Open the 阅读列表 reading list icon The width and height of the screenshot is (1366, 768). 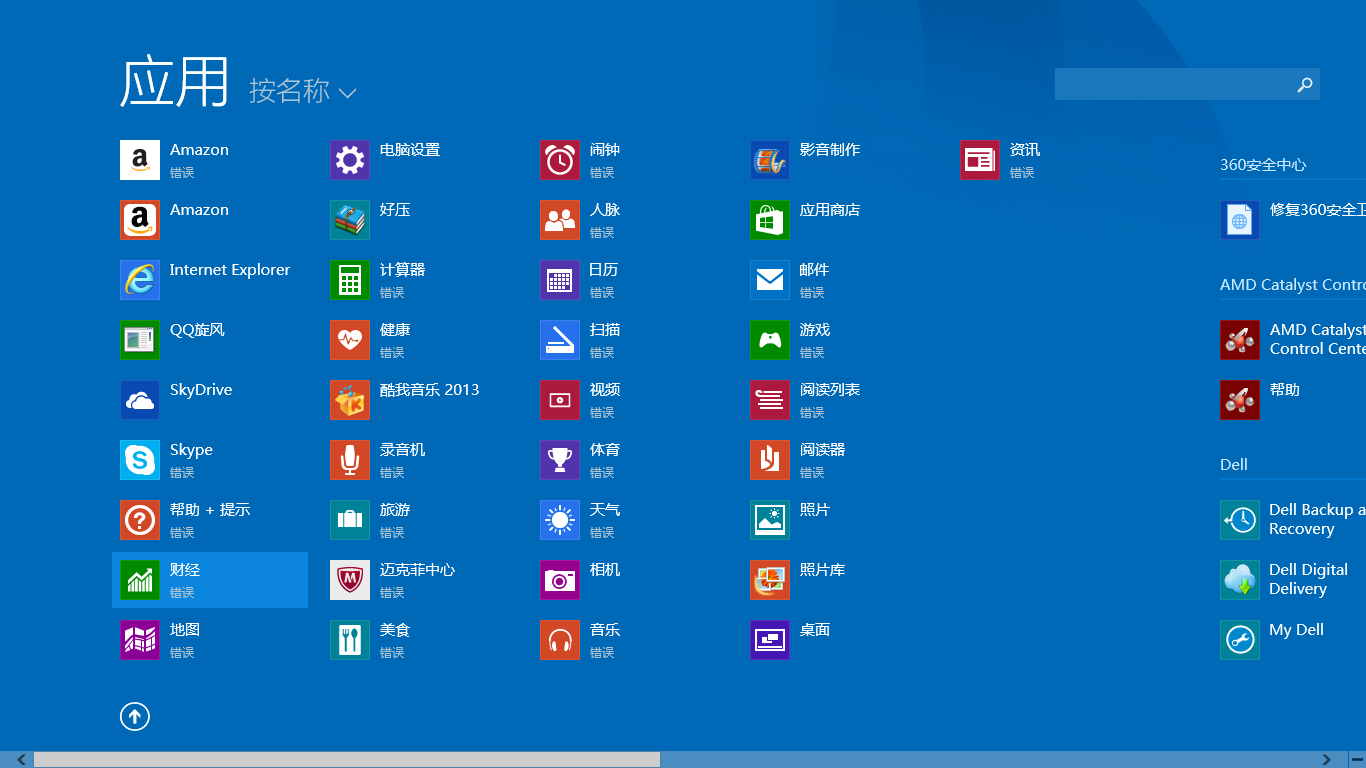pos(770,400)
